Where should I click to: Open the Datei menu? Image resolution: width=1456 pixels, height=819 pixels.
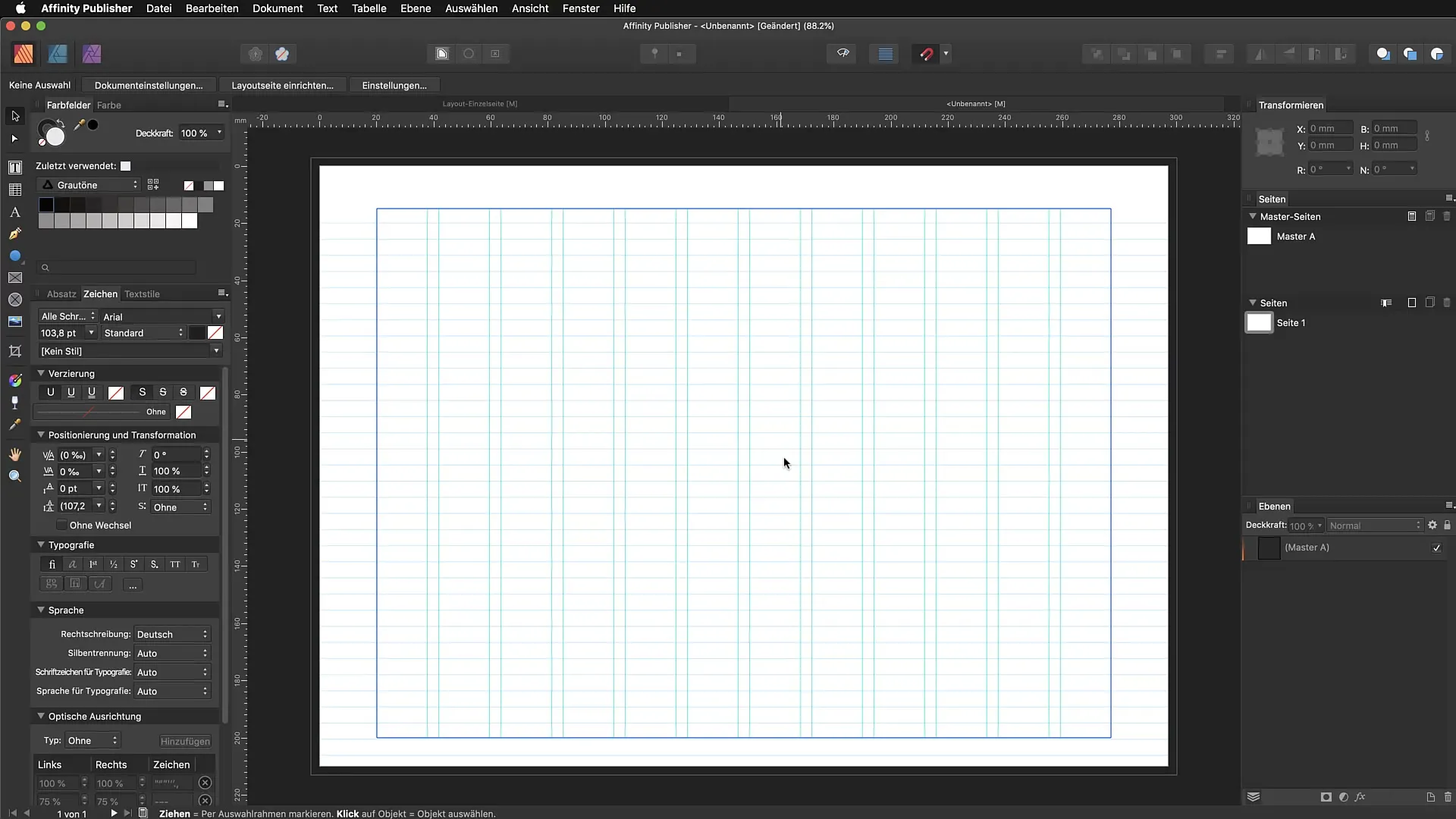158,8
